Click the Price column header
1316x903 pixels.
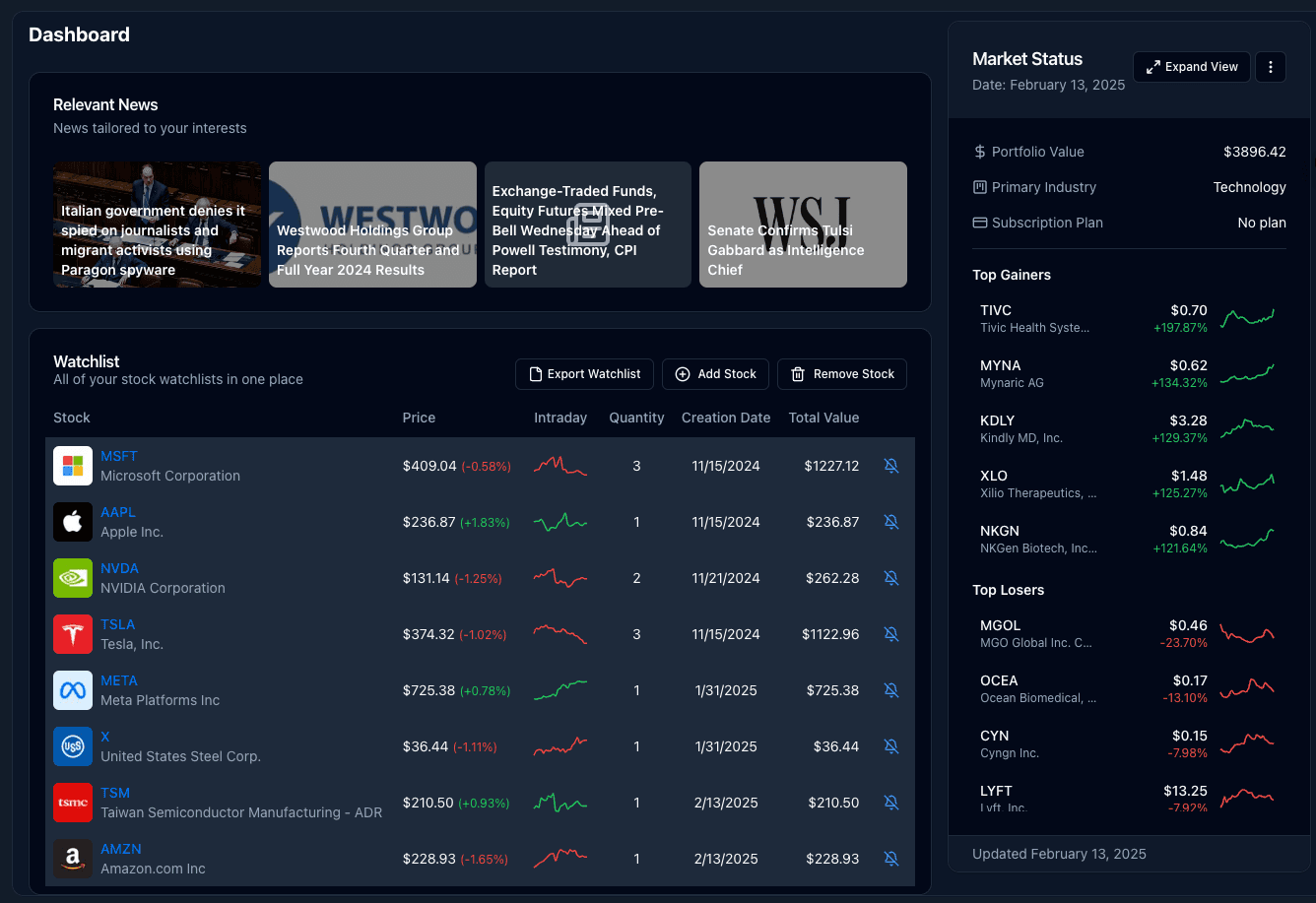(x=419, y=418)
